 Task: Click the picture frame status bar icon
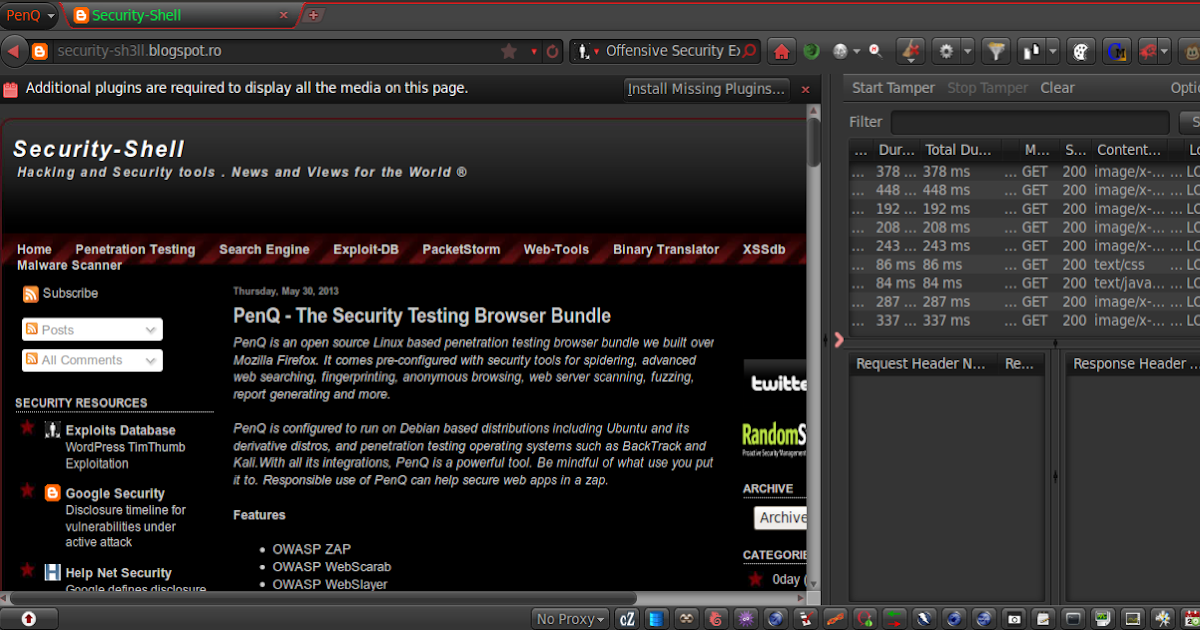click(x=1133, y=619)
